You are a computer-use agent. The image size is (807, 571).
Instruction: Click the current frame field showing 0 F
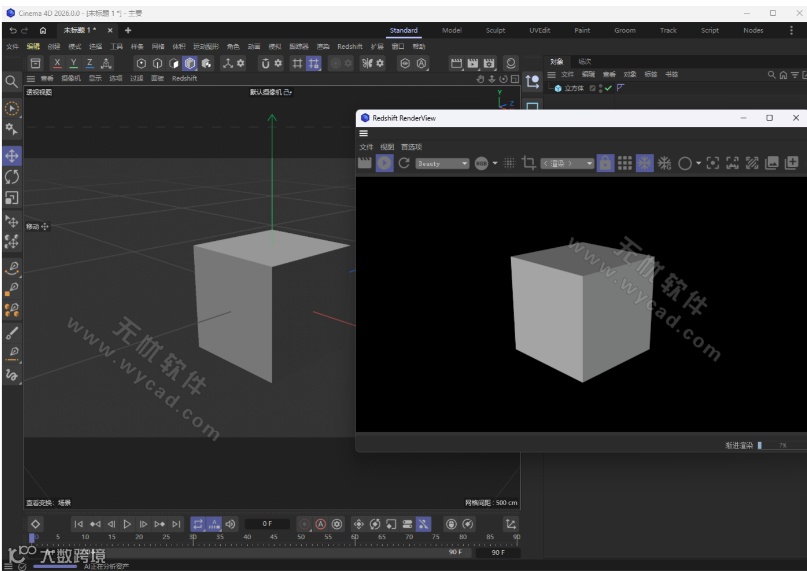(x=267, y=524)
